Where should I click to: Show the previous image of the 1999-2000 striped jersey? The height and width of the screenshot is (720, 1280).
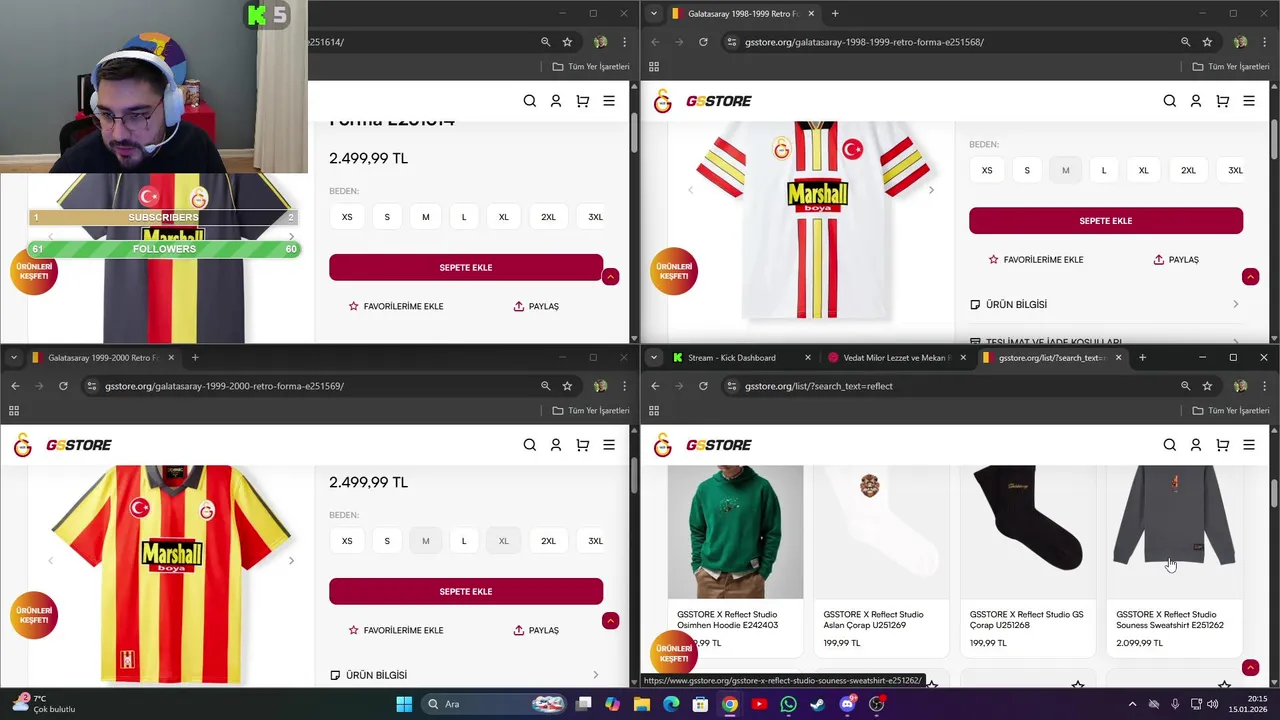coord(50,560)
